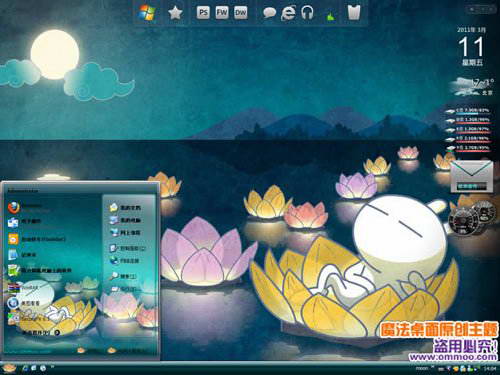Image resolution: width=500 pixels, height=375 pixels.
Task: Click the weather widget for Beijing
Action: click(471, 87)
